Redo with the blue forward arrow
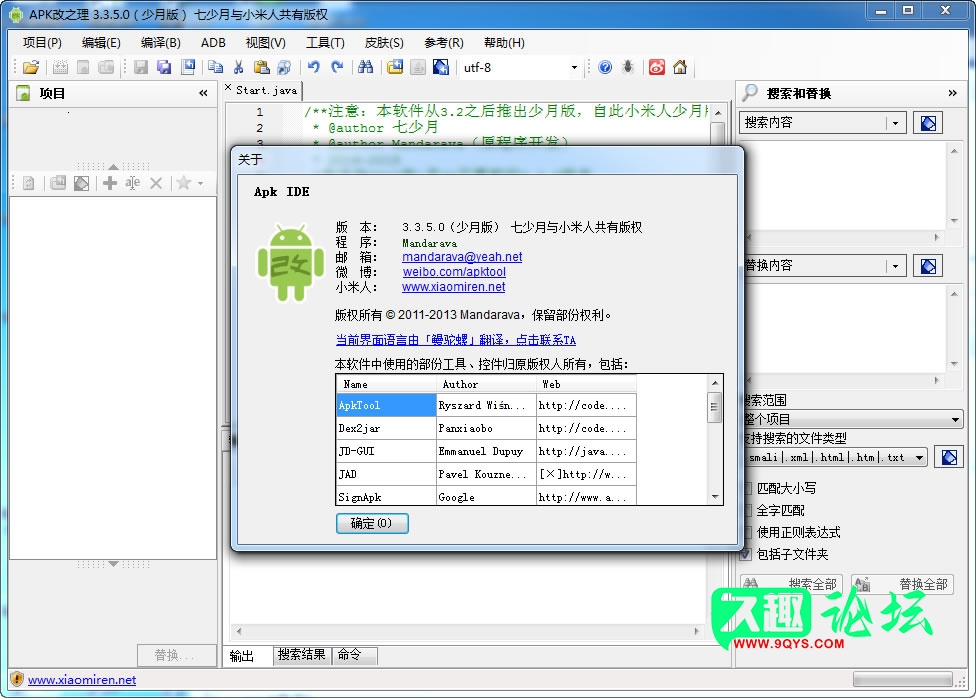Image resolution: width=976 pixels, height=698 pixels. pos(337,67)
